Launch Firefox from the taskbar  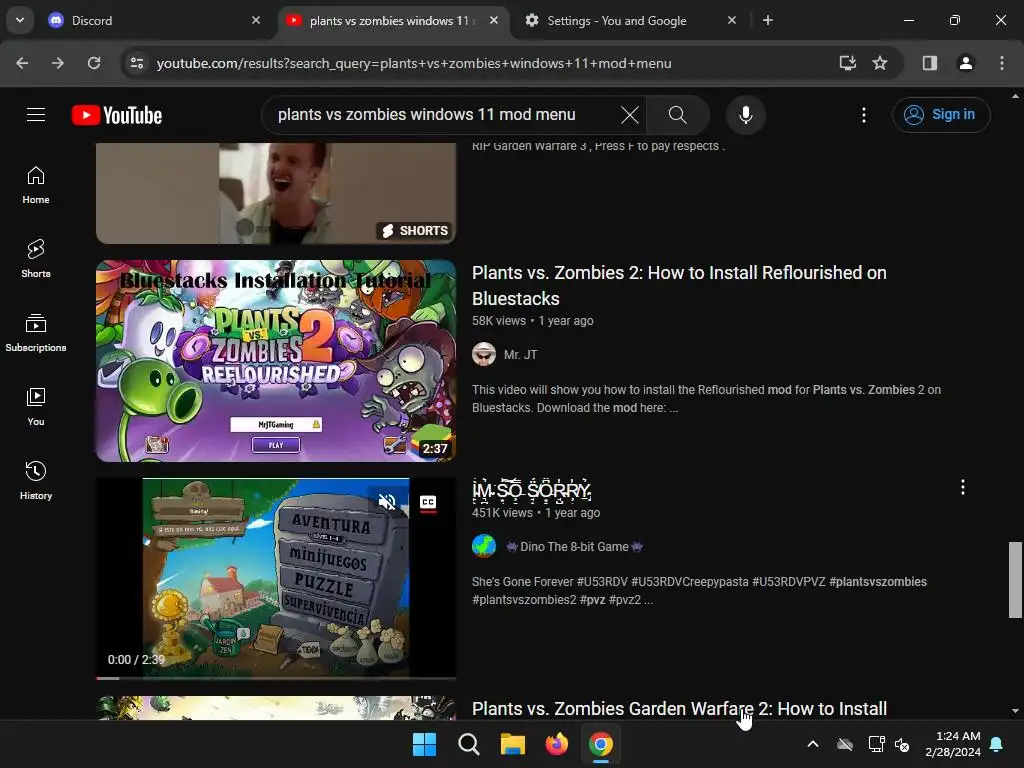[x=556, y=744]
